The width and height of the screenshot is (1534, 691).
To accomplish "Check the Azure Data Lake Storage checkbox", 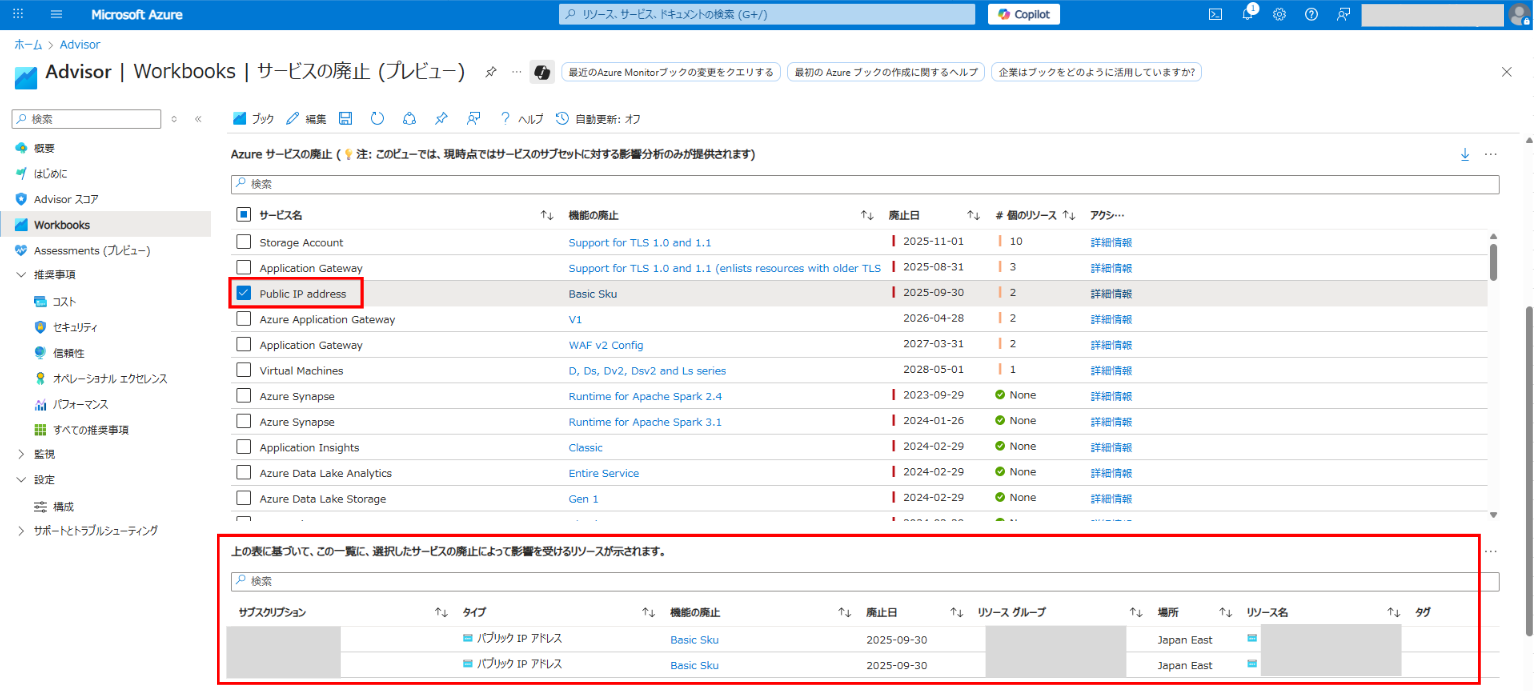I will pos(243,498).
